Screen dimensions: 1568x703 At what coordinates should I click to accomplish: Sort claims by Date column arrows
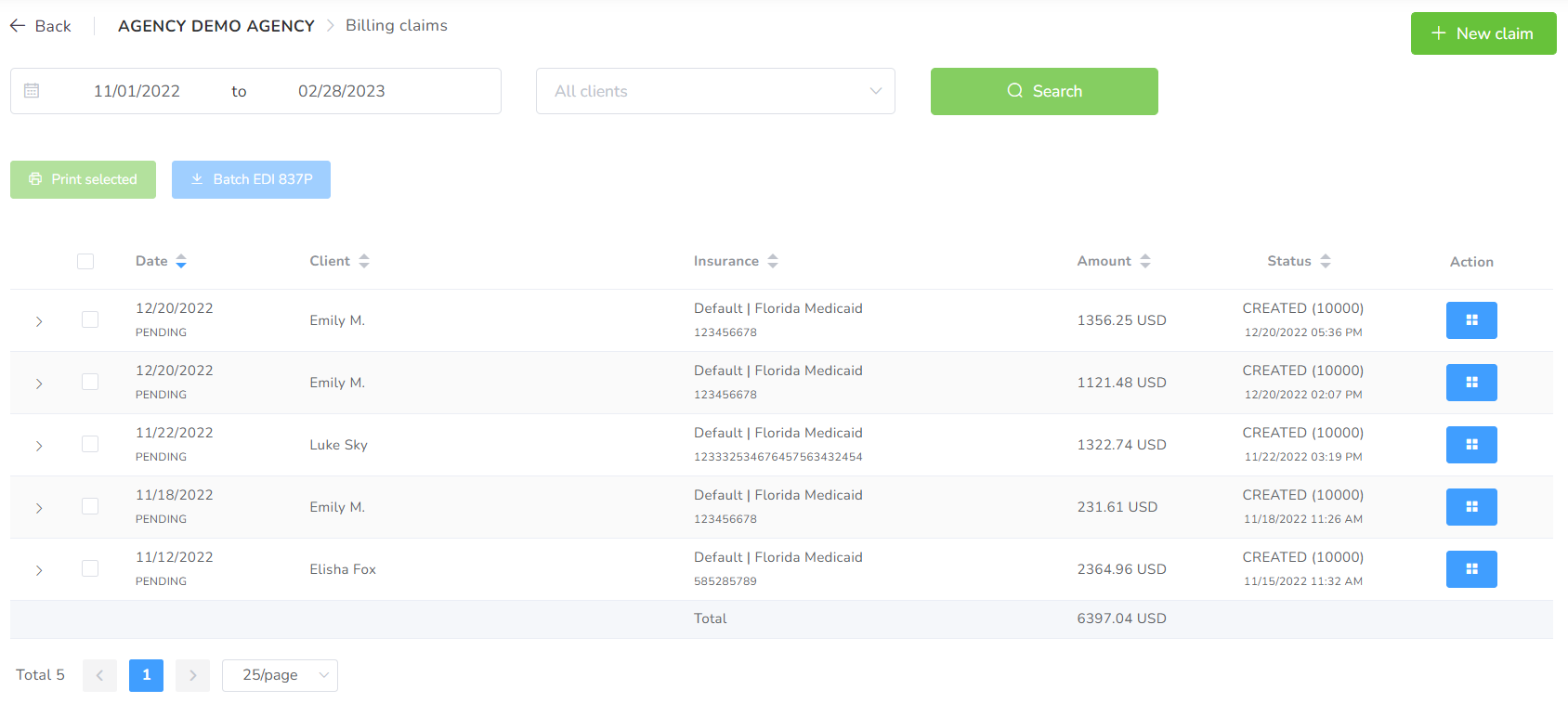[181, 262]
